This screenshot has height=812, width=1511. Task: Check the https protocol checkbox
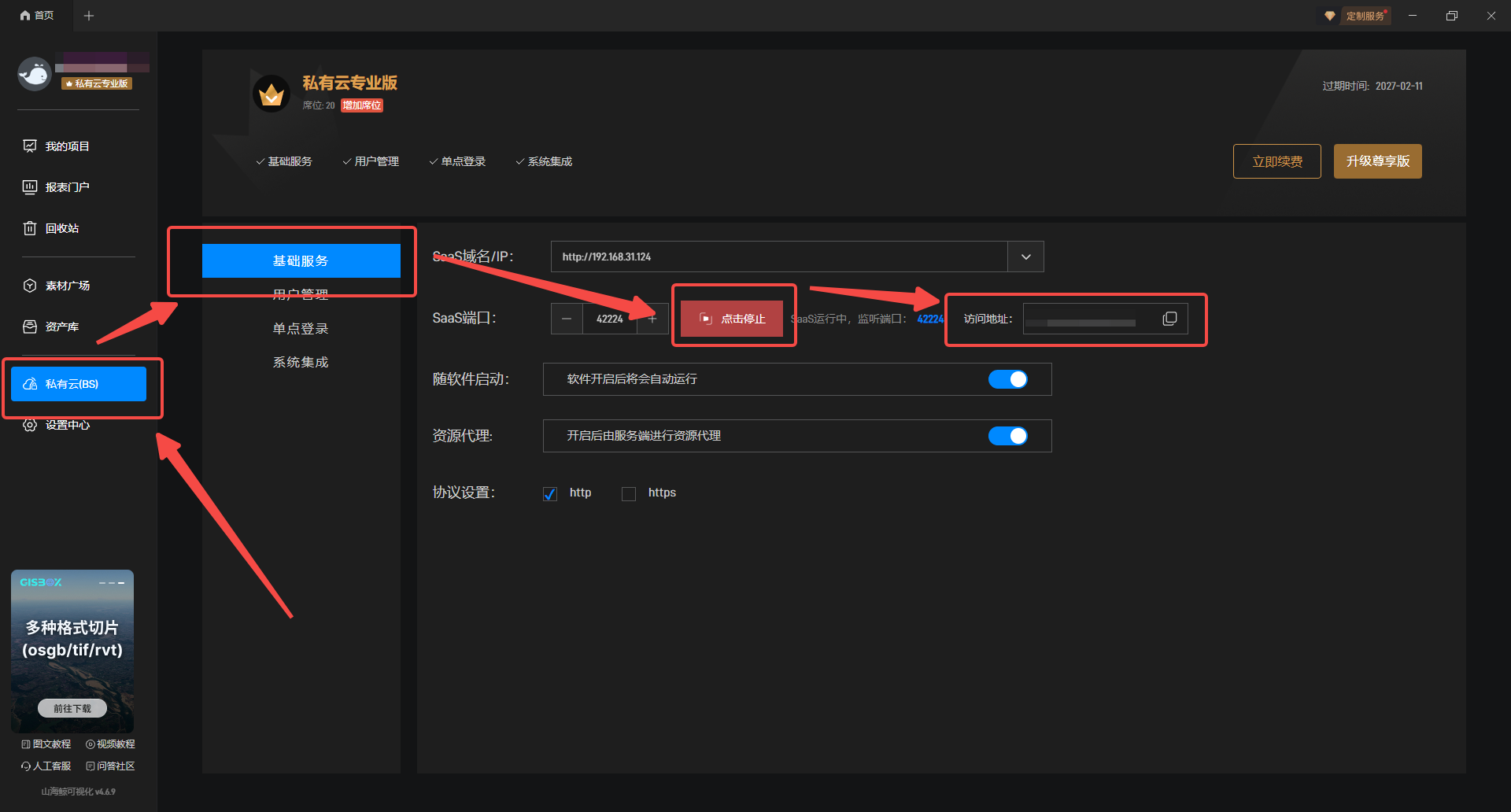coord(629,494)
